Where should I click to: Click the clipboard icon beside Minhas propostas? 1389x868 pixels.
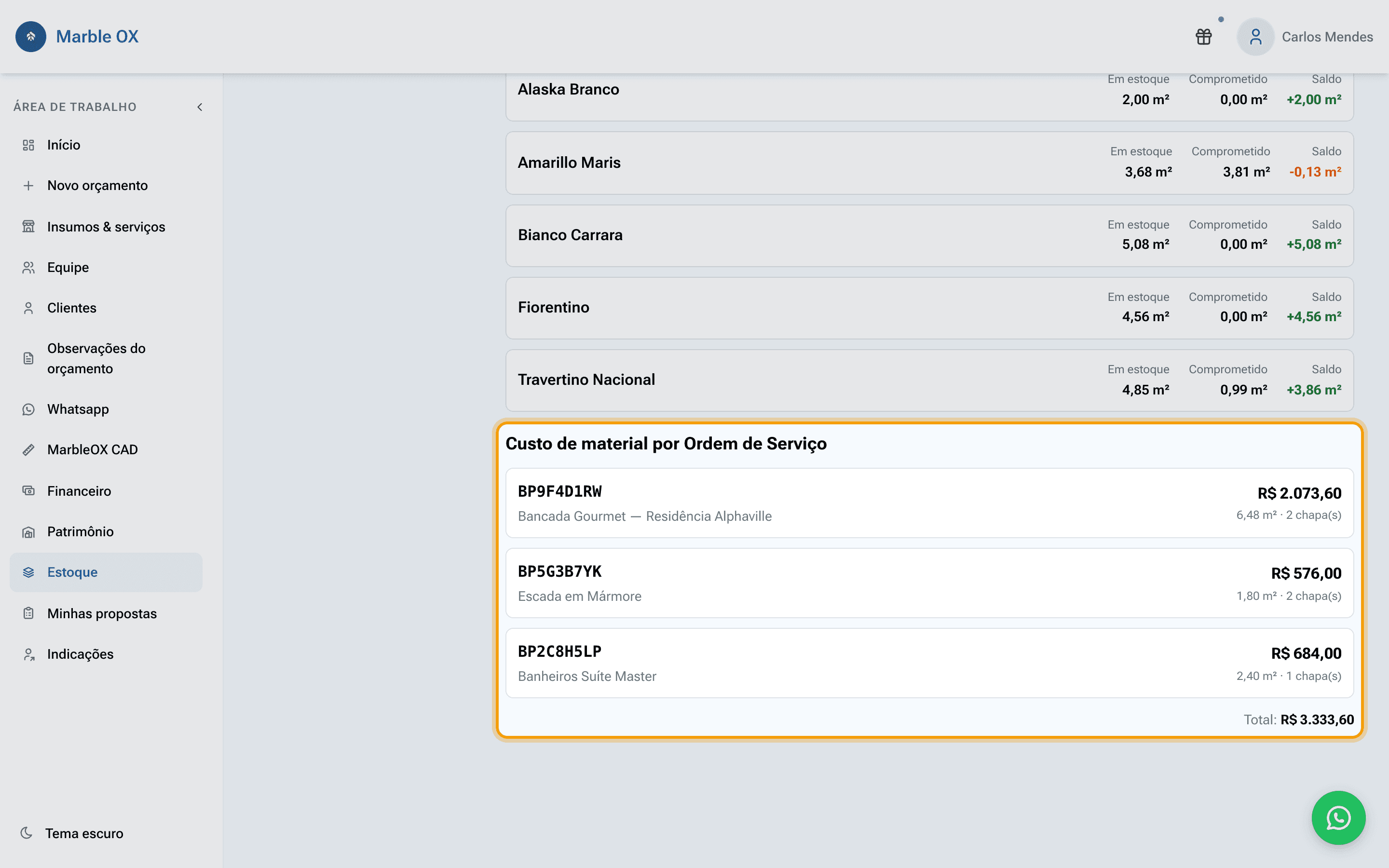tap(28, 614)
